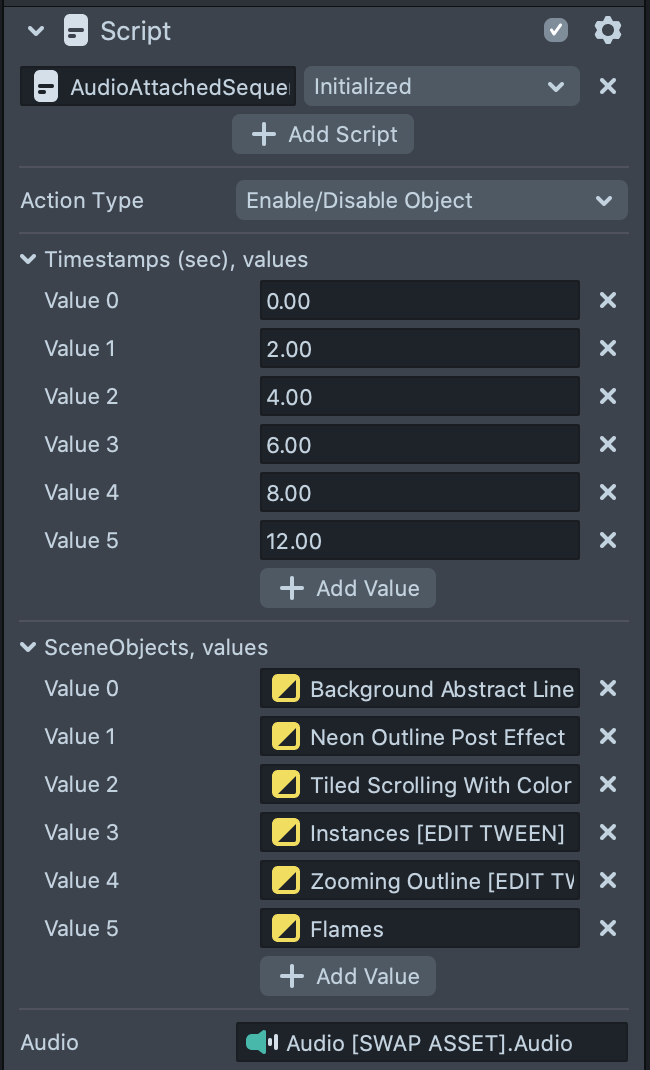Open the Initialized event dropdown

coord(441,86)
